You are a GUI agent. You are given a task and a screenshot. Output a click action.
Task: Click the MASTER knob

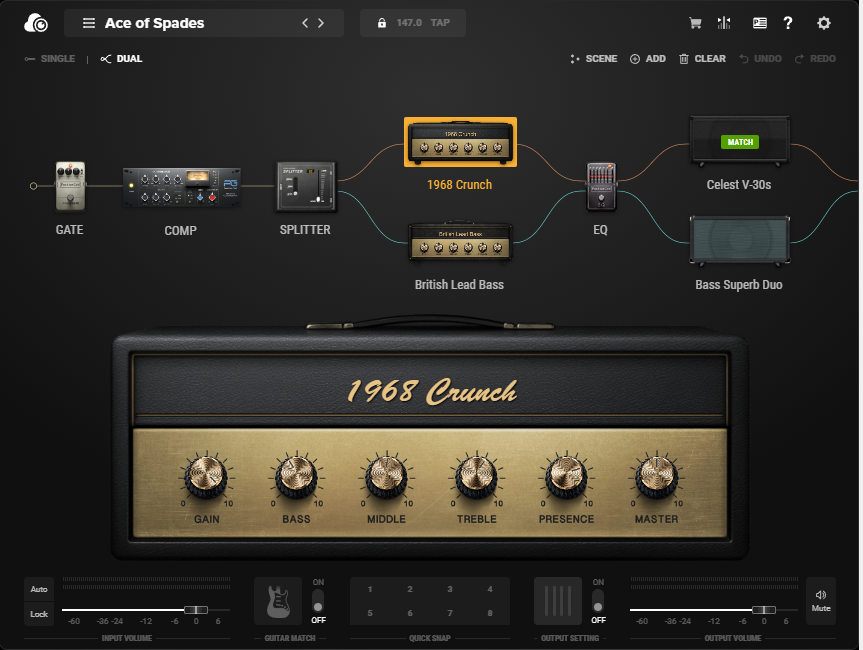click(x=657, y=476)
